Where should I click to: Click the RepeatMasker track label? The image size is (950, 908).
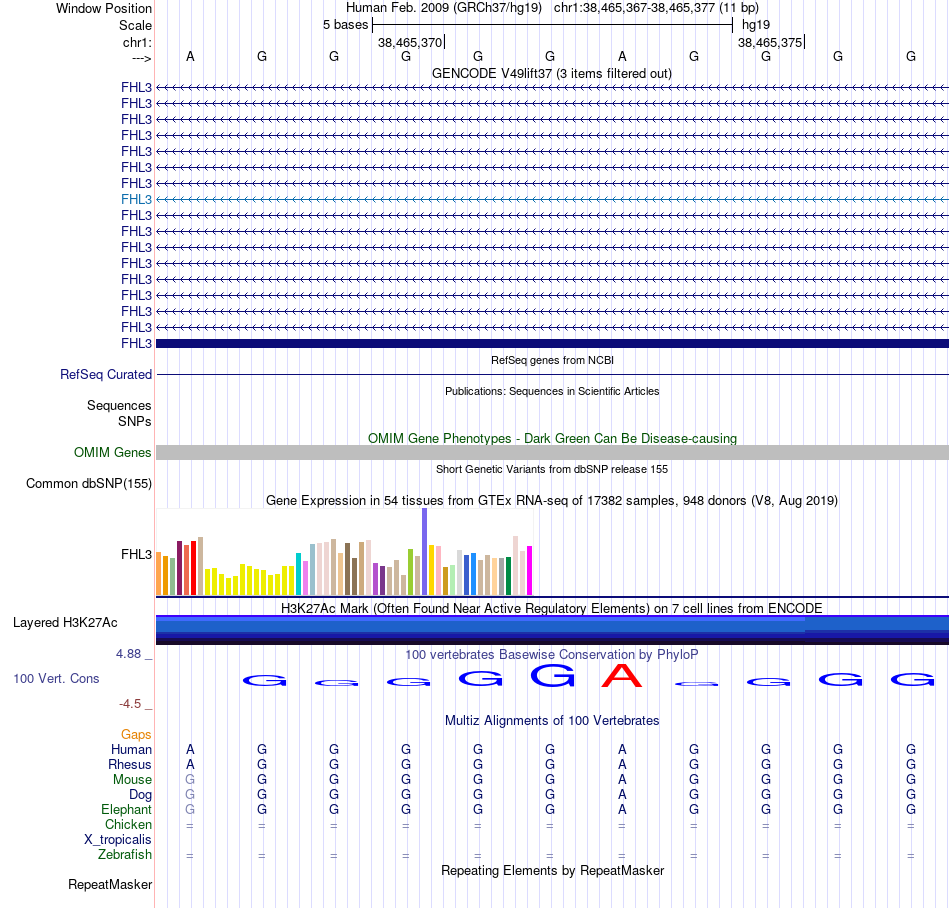click(x=110, y=884)
